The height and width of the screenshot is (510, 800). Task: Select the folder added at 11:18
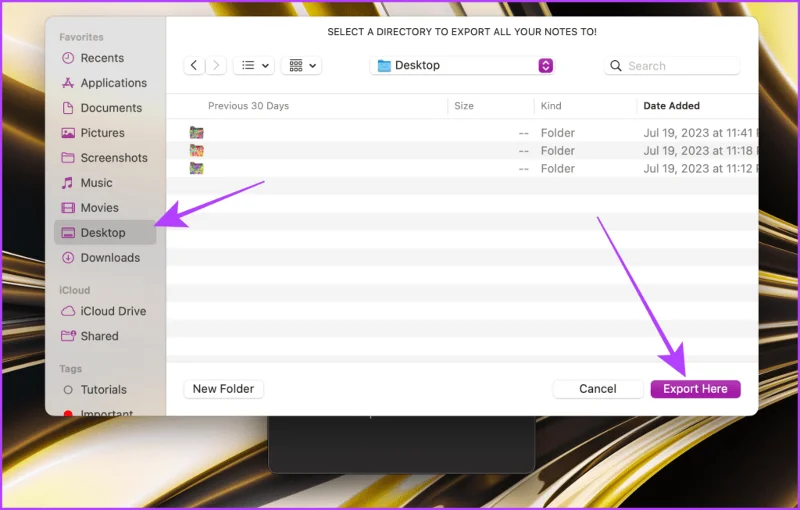click(x=462, y=151)
